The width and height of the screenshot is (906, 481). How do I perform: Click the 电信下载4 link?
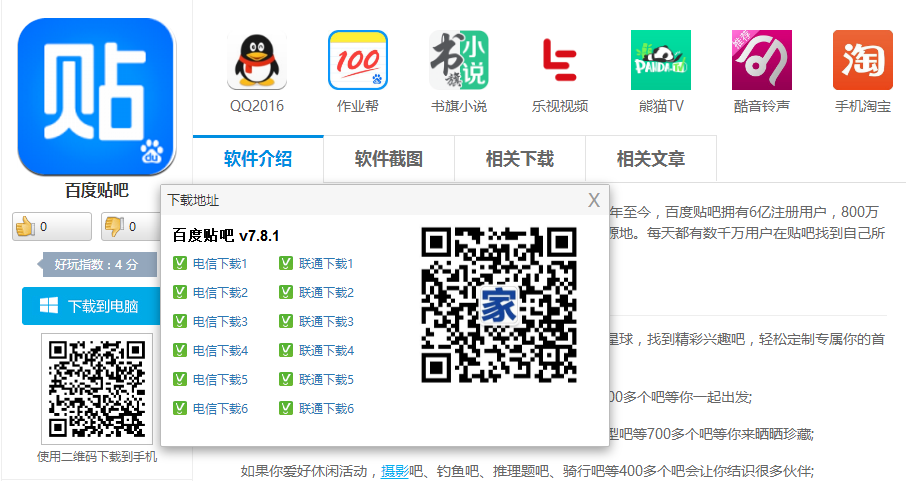(220, 351)
